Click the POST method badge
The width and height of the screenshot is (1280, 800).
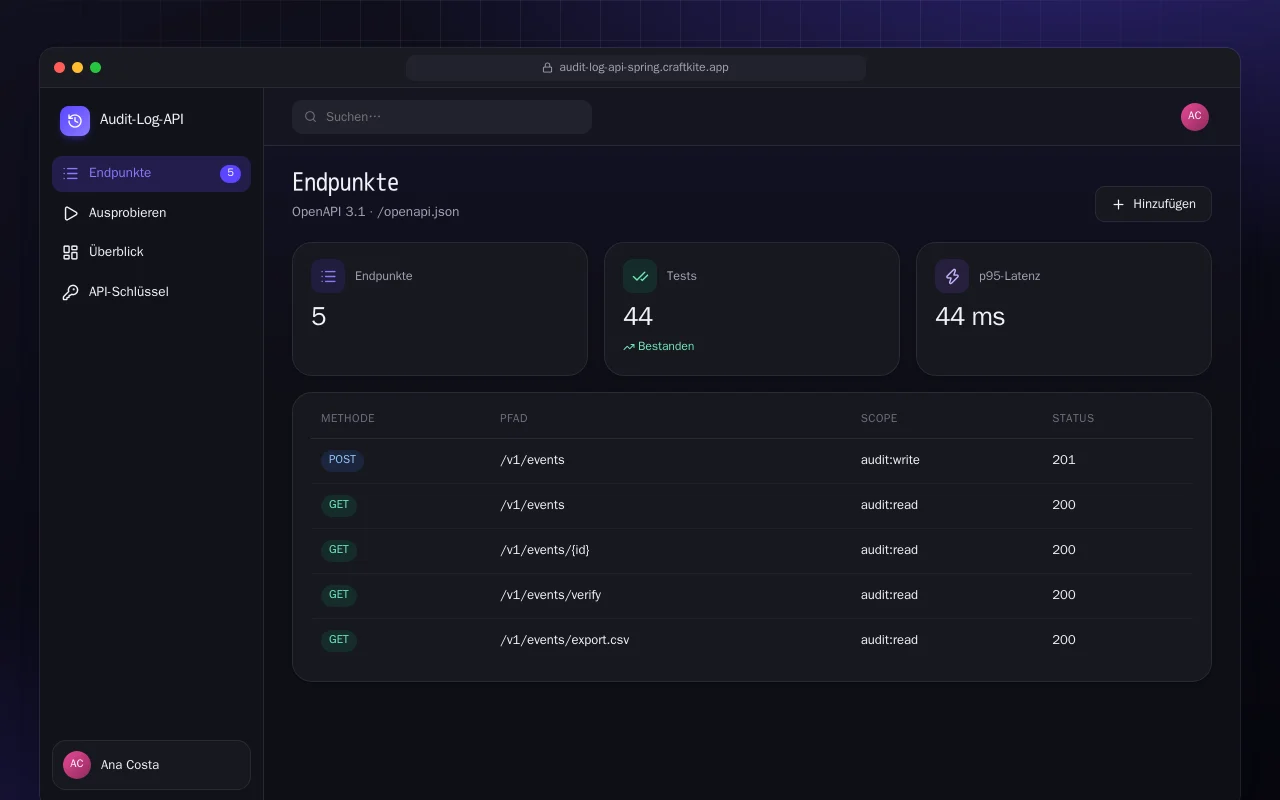click(x=342, y=460)
